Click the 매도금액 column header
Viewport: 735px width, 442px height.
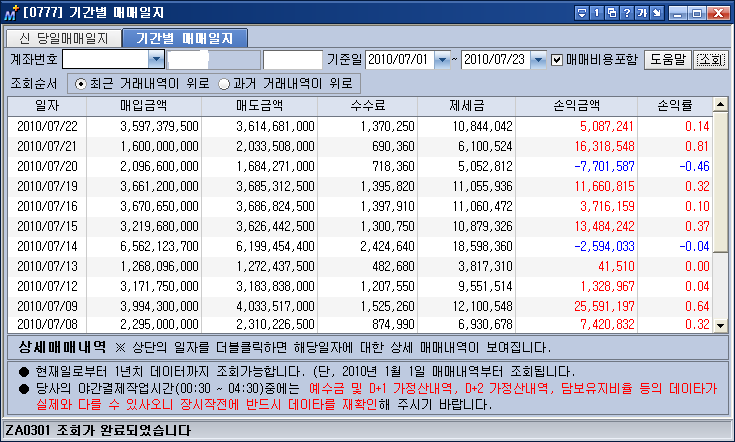coord(260,105)
